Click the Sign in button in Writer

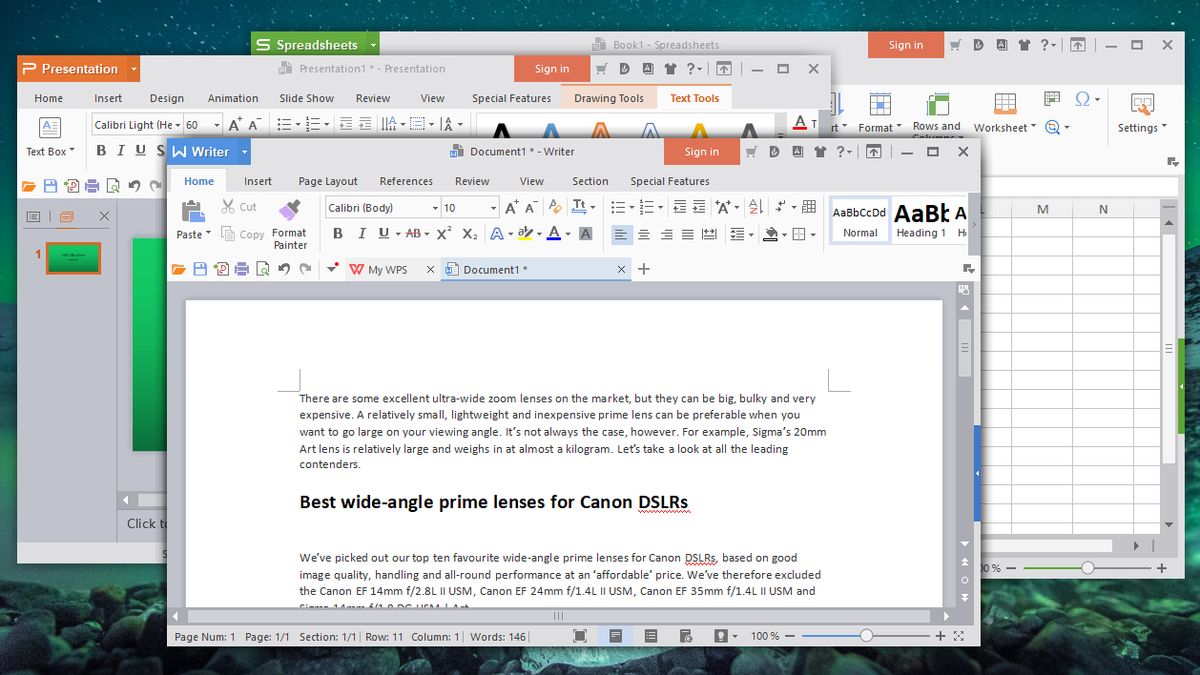(x=701, y=151)
